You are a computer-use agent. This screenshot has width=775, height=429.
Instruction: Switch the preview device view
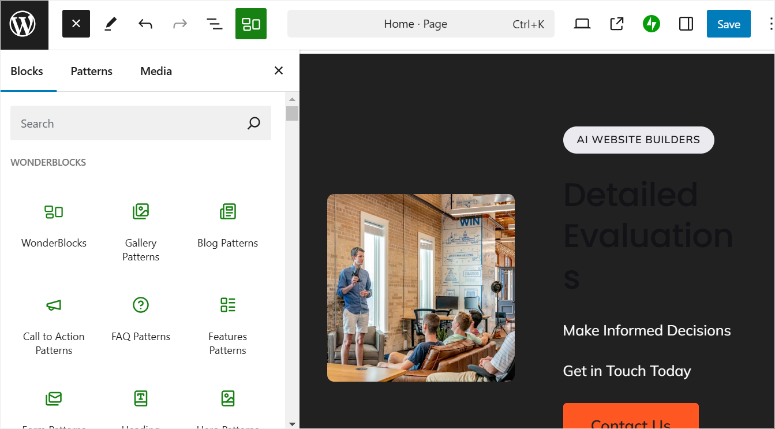(x=582, y=24)
